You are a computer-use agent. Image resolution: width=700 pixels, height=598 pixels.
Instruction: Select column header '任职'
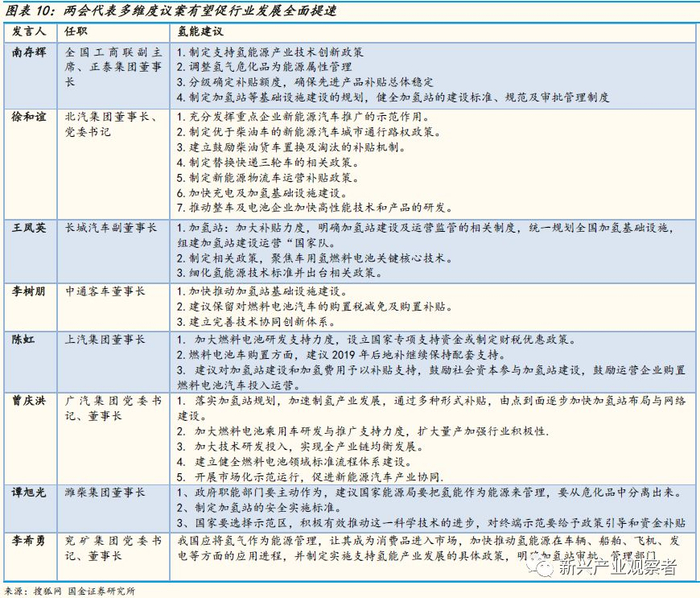[76, 31]
